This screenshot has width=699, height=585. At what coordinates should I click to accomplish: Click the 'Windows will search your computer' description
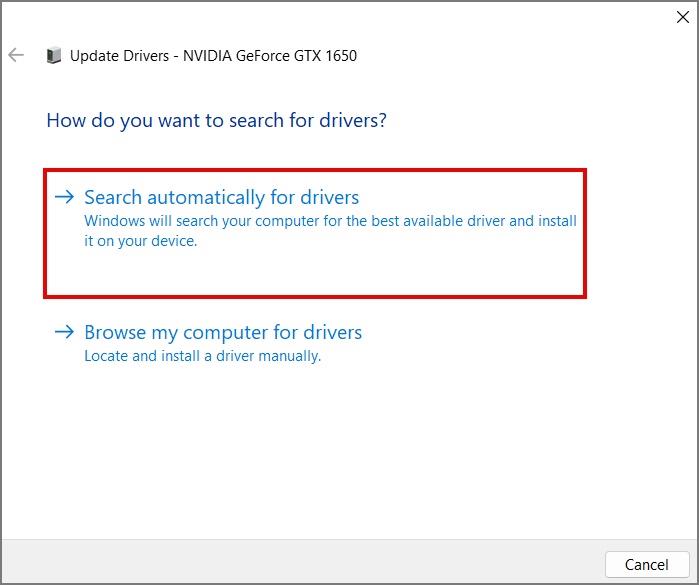(330, 231)
